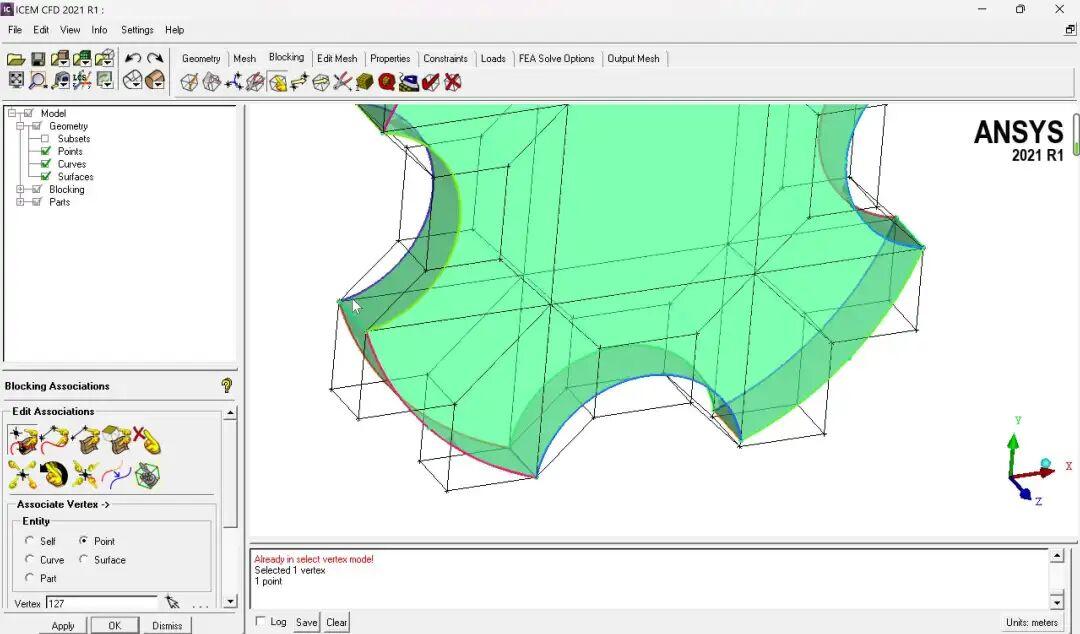The image size is (1080, 634).
Task: Click the Save Project floppy disk icon
Action: pyautogui.click(x=38, y=59)
